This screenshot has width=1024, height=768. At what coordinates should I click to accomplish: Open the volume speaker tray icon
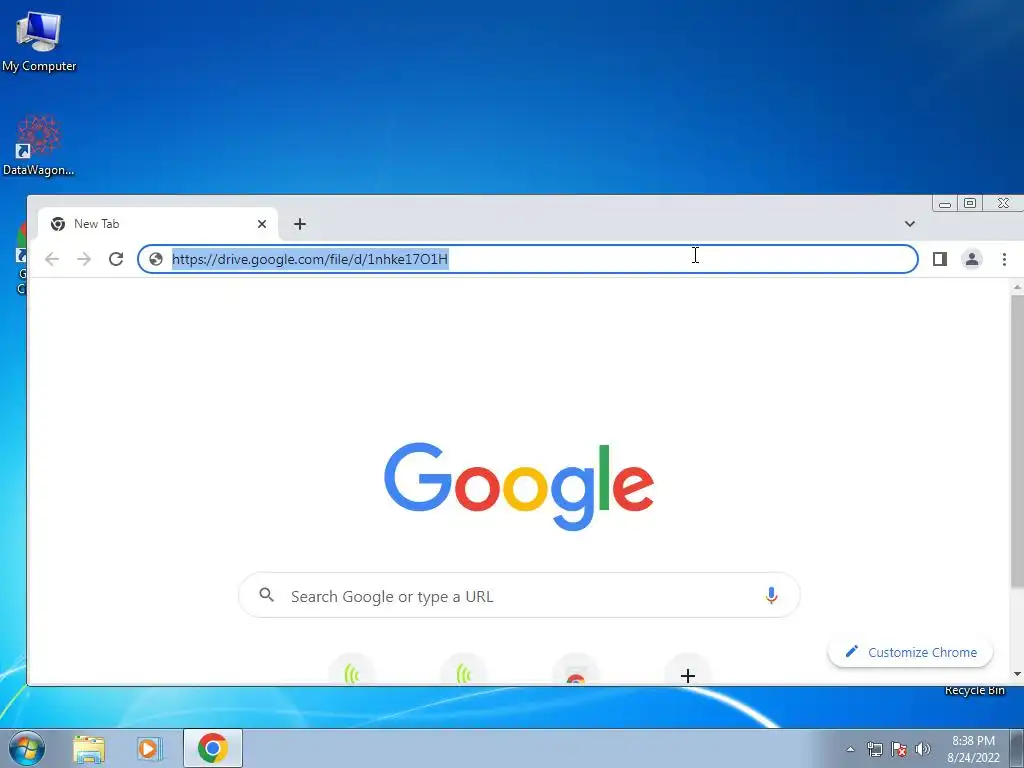pyautogui.click(x=923, y=749)
